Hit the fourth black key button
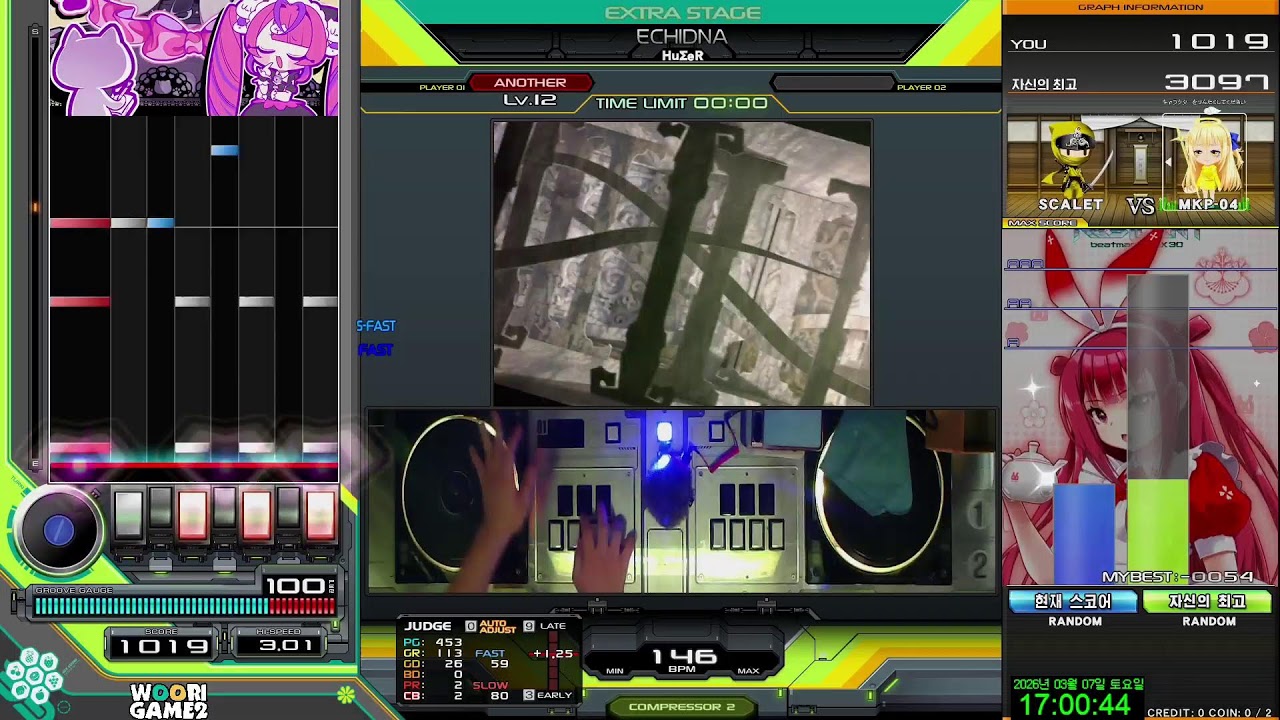The width and height of the screenshot is (1280, 720). [224, 510]
